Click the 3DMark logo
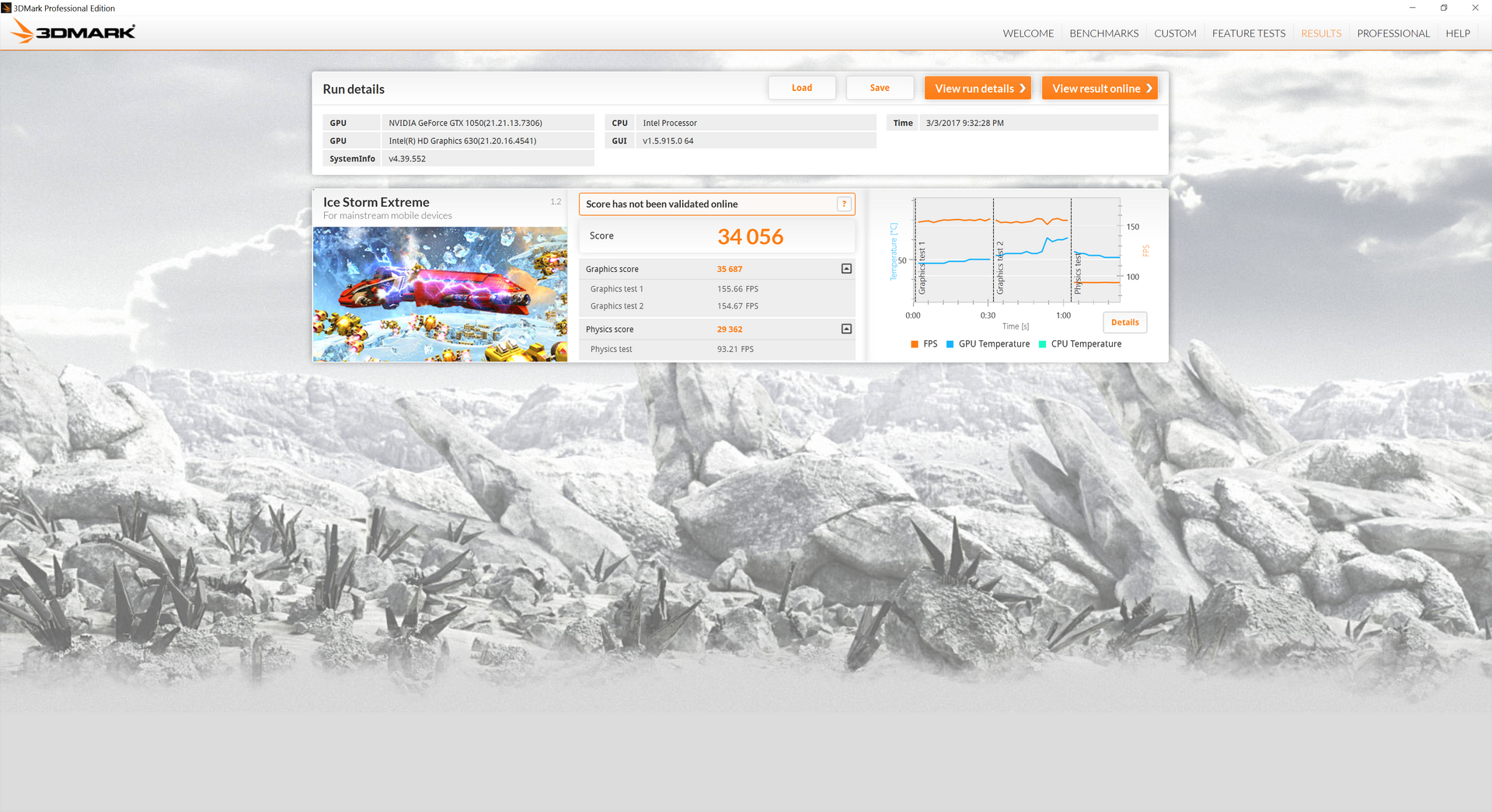This screenshot has width=1492, height=812. pyautogui.click(x=73, y=31)
